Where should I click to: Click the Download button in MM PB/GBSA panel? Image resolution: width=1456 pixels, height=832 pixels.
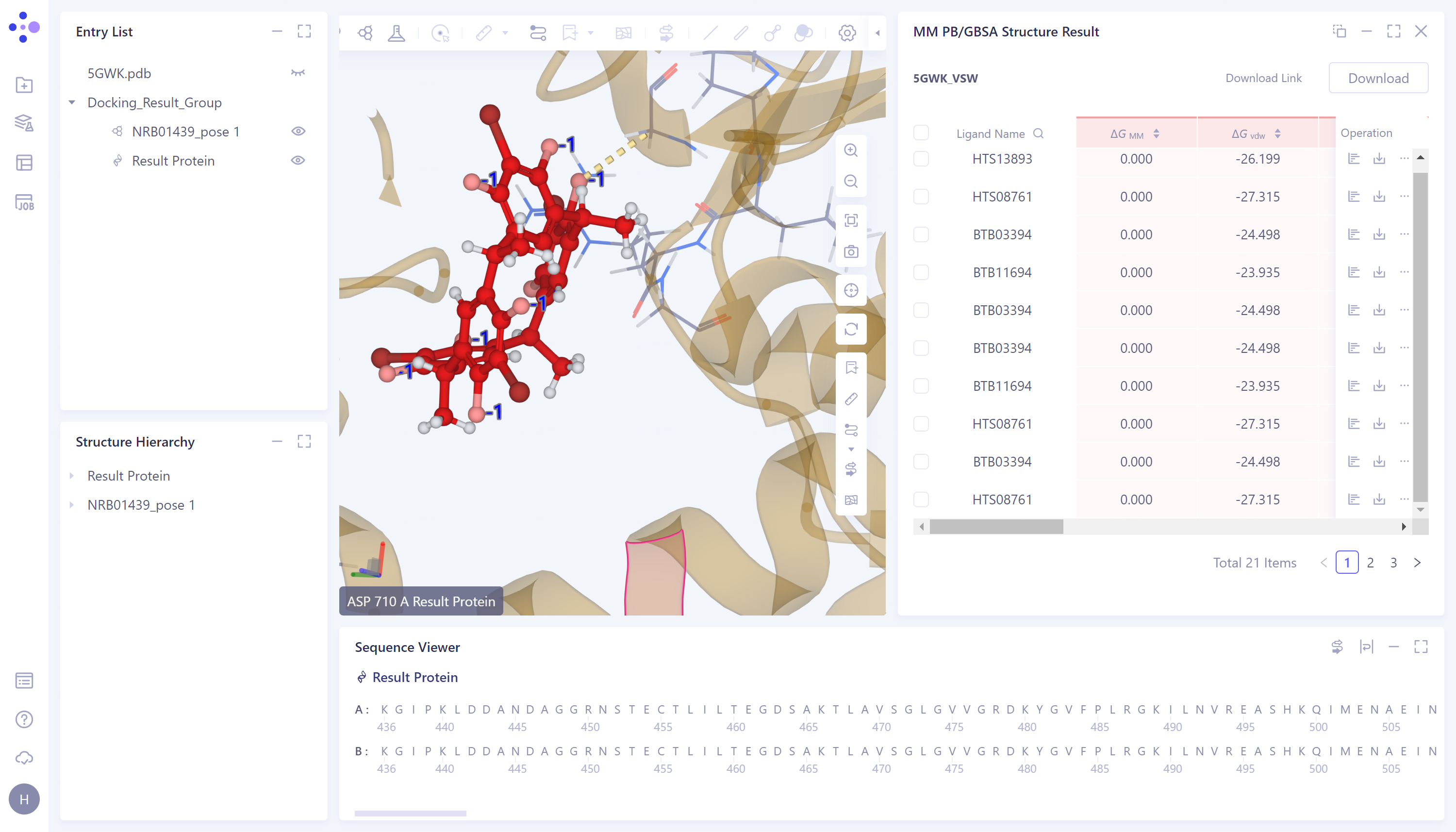pos(1377,77)
